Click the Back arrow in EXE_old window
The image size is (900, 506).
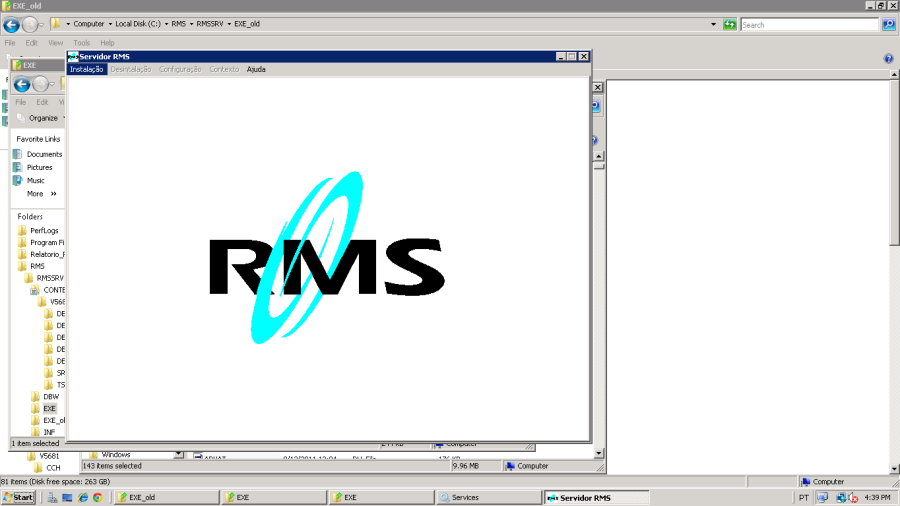(11, 25)
